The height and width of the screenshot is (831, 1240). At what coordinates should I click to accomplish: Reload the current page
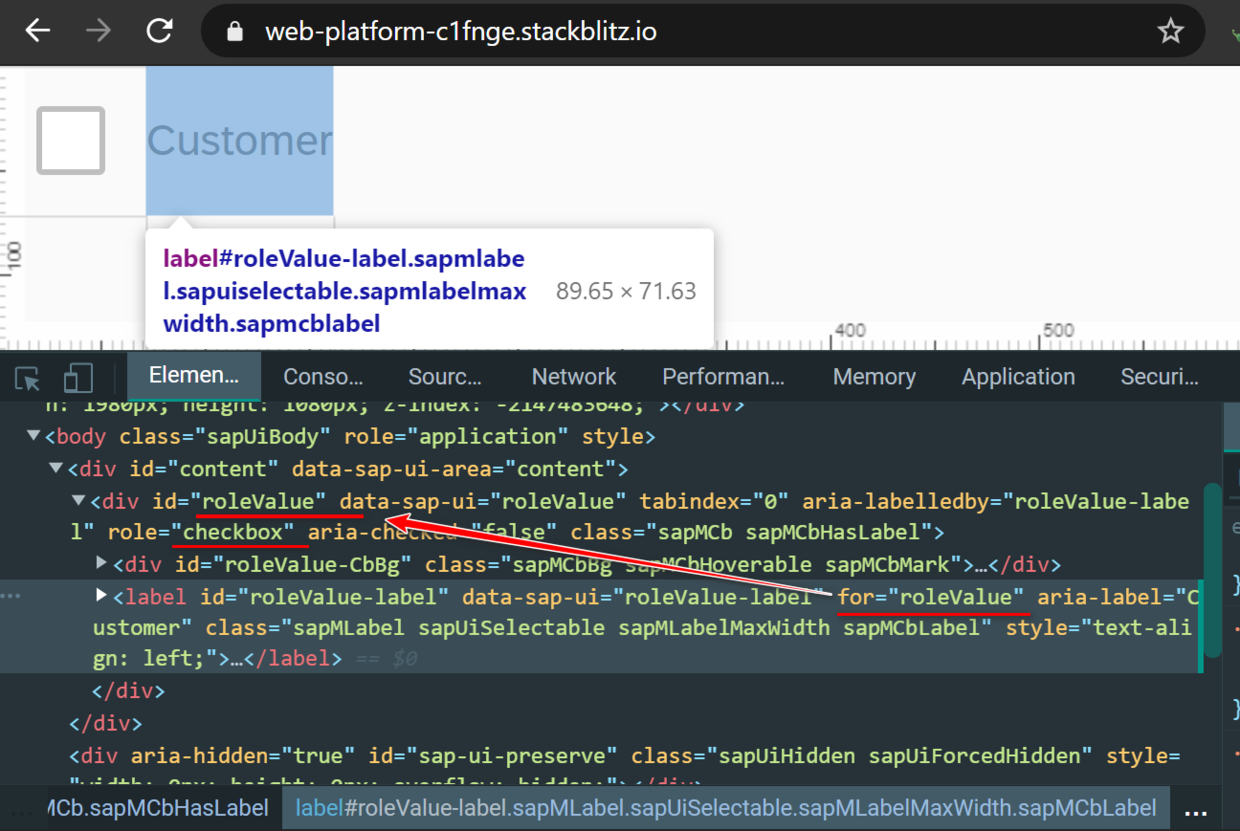[x=159, y=31]
